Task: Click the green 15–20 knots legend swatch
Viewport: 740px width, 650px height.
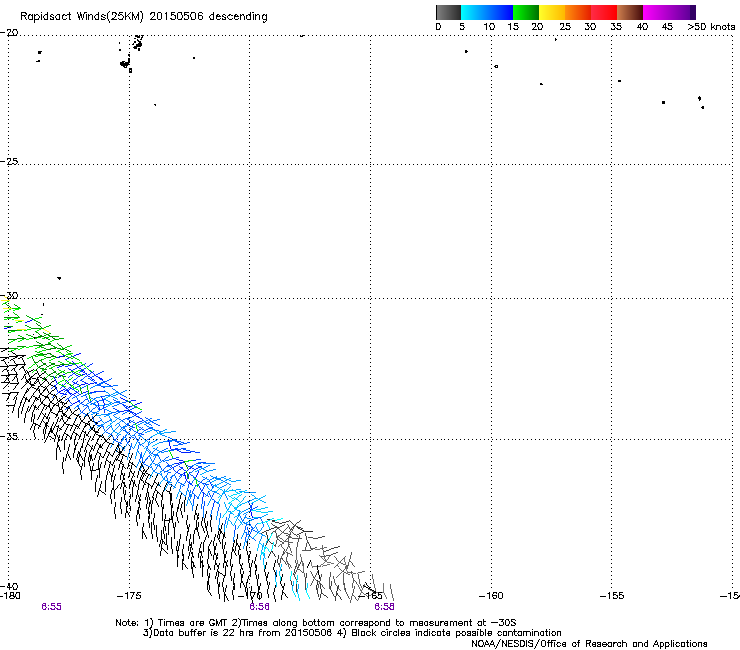Action: point(526,12)
